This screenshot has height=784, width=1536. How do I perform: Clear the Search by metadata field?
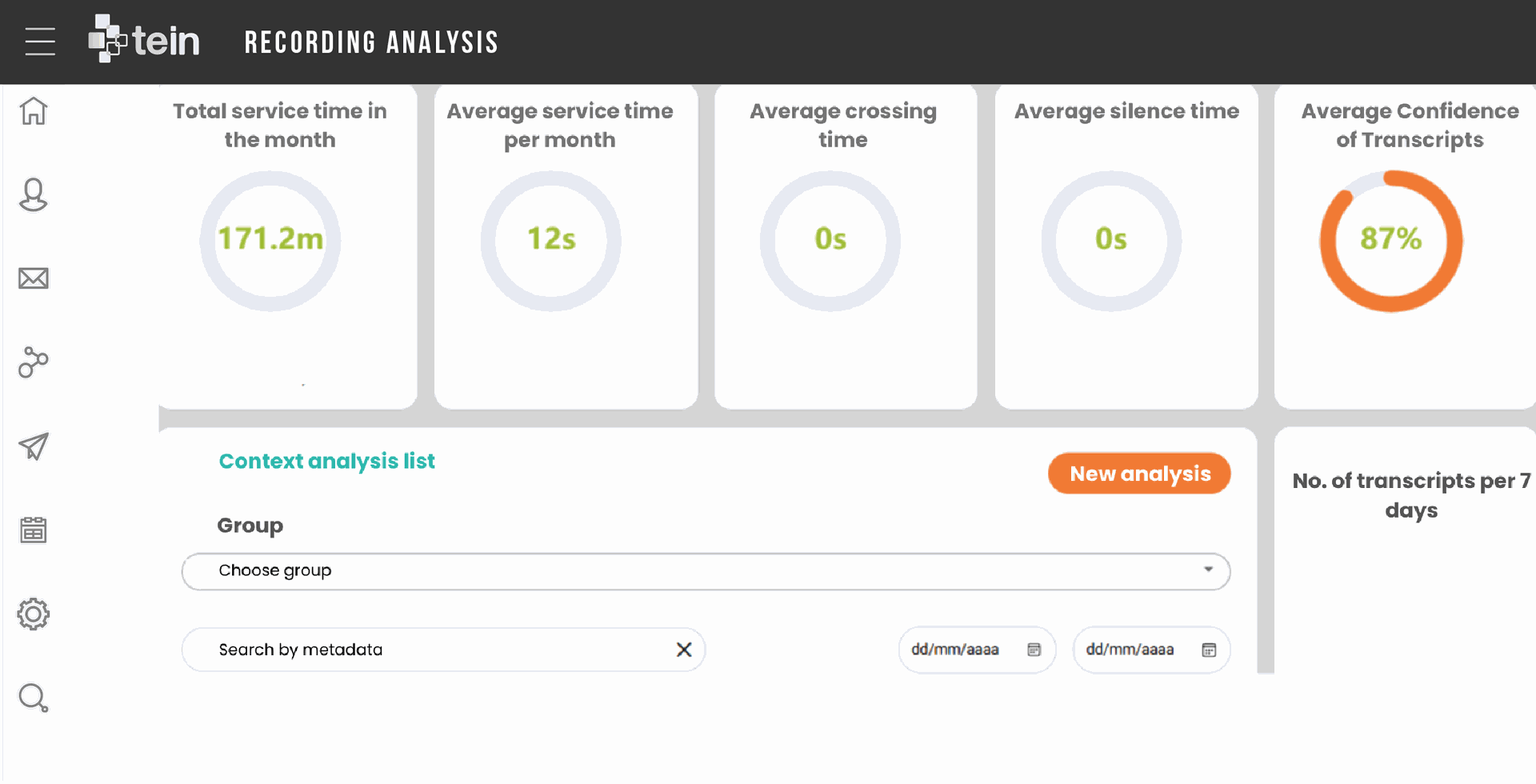[x=684, y=650]
